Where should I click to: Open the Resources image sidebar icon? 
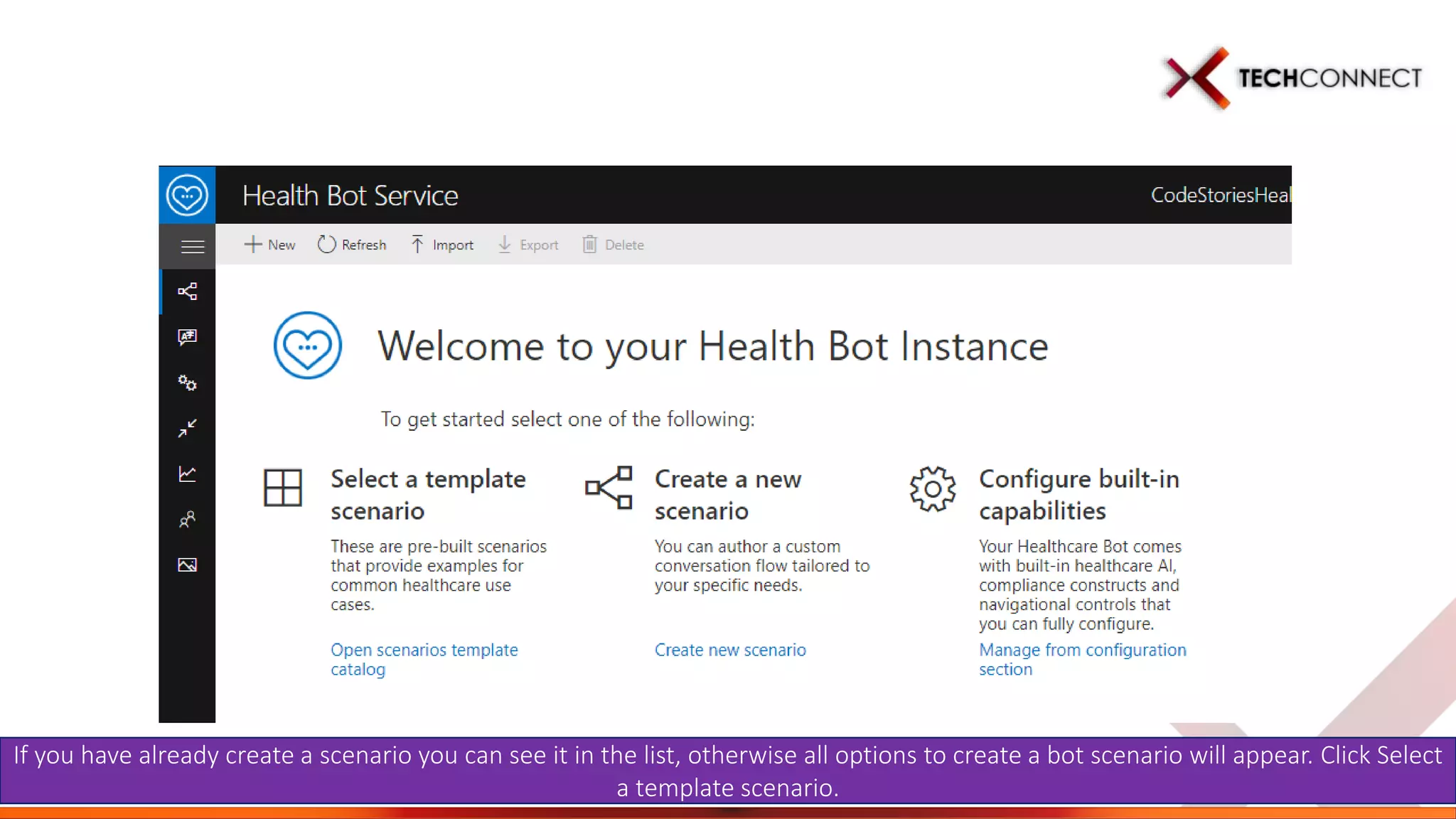tap(188, 565)
